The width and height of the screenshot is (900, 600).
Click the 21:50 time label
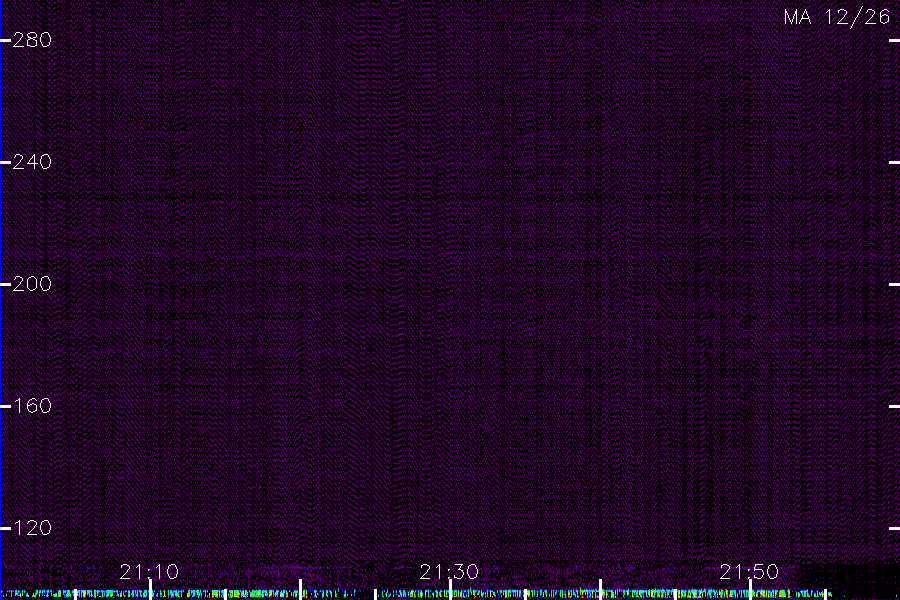click(x=749, y=572)
